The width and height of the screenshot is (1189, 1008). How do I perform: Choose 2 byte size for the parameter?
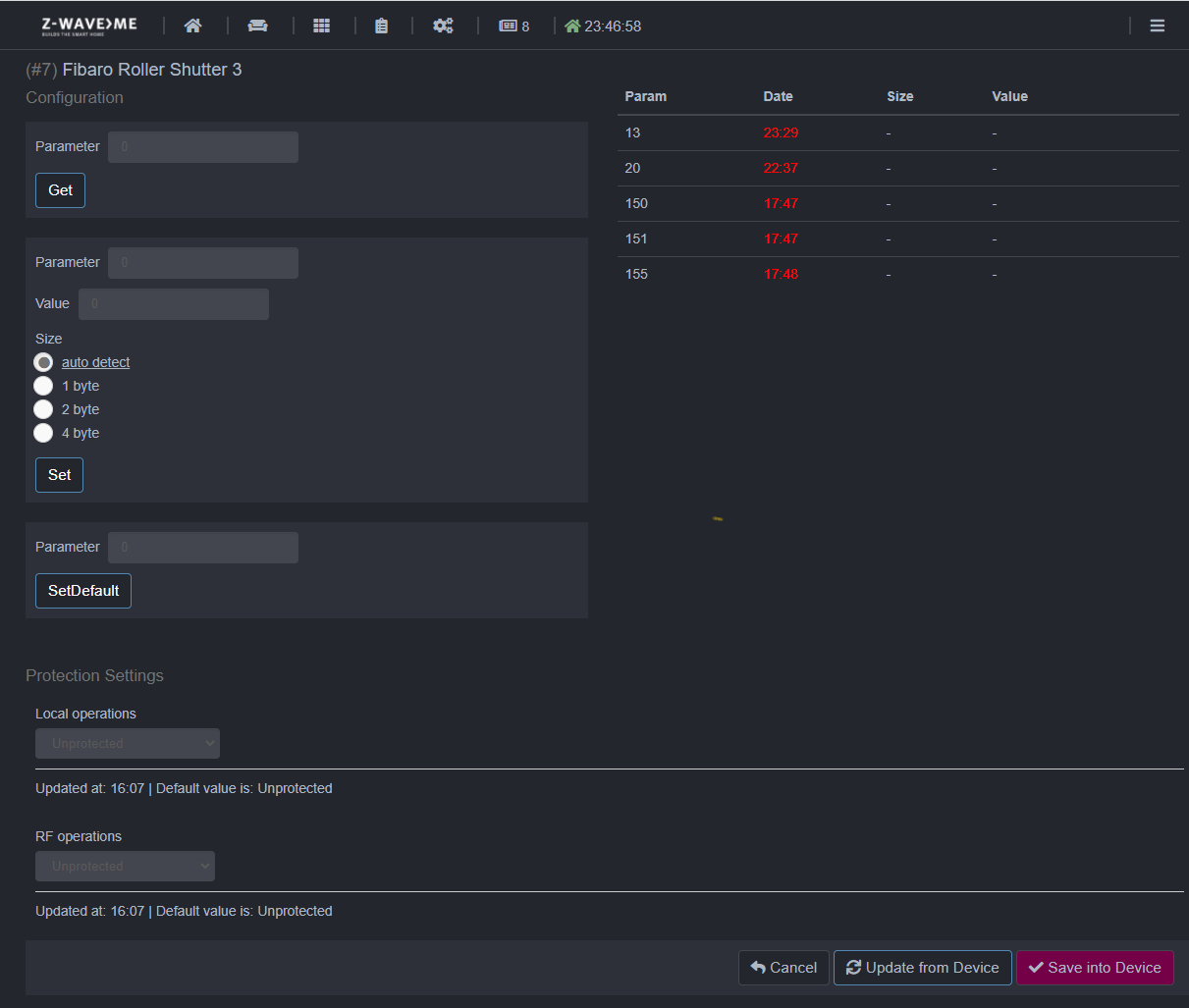click(x=43, y=409)
